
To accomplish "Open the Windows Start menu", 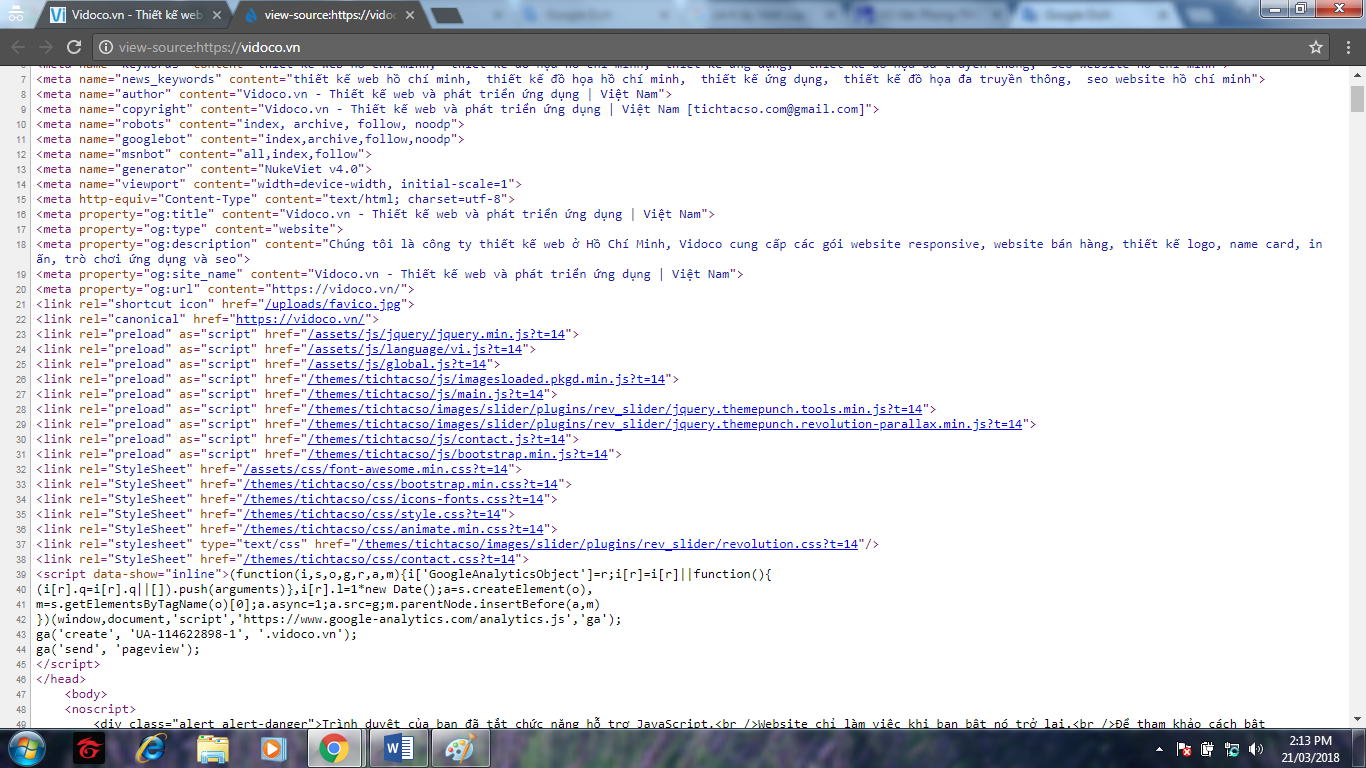I will (x=26, y=748).
